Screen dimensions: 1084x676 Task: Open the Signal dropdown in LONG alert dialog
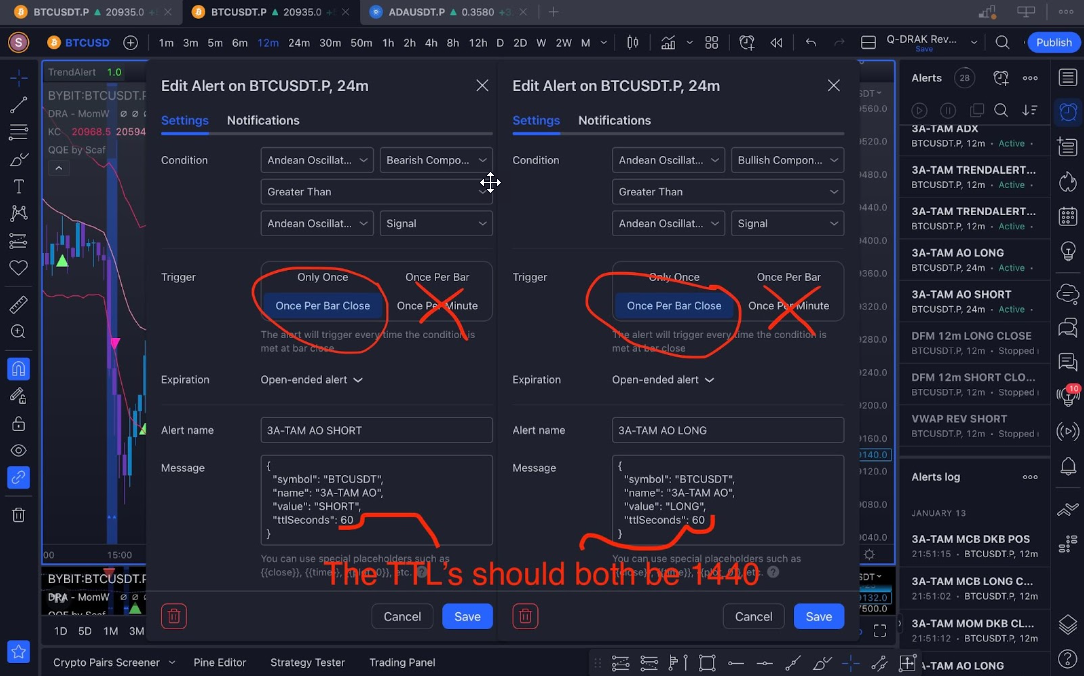click(x=787, y=224)
